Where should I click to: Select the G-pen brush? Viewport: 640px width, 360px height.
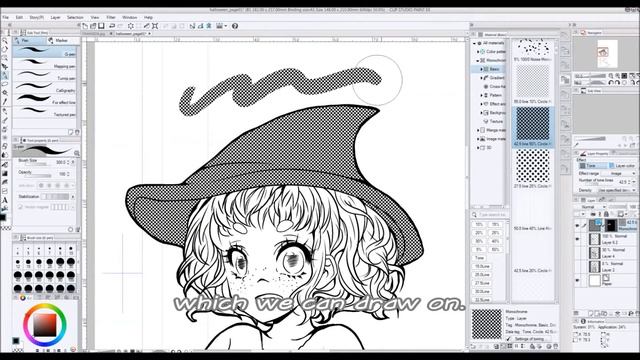point(45,51)
